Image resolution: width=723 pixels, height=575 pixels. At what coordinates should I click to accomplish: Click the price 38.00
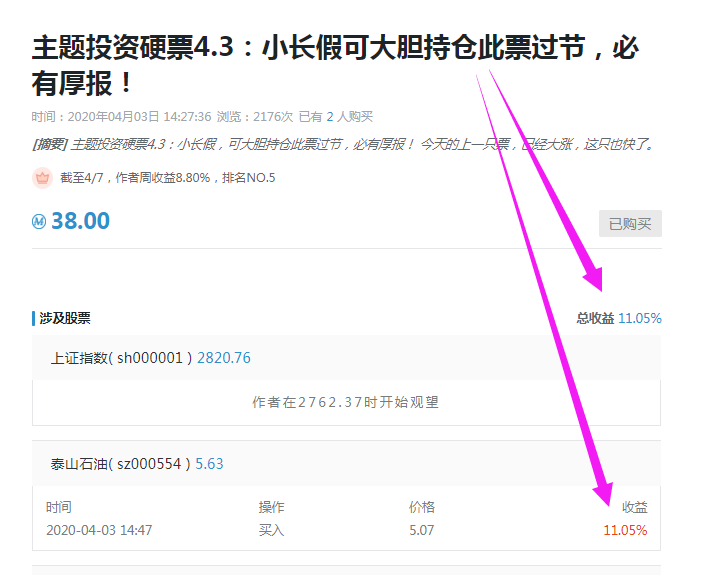click(80, 221)
